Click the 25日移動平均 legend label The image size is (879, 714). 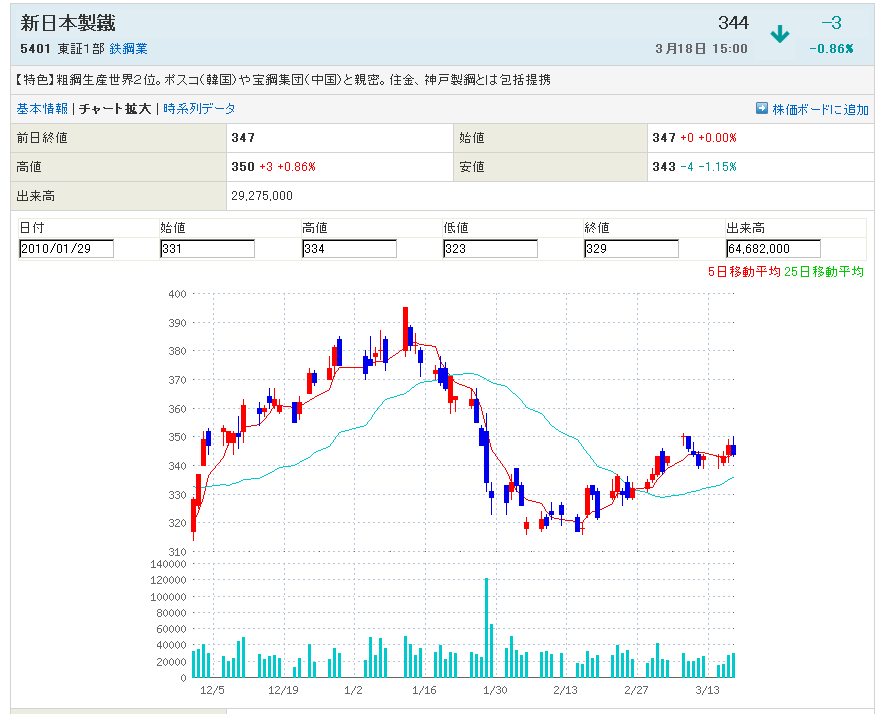click(824, 272)
